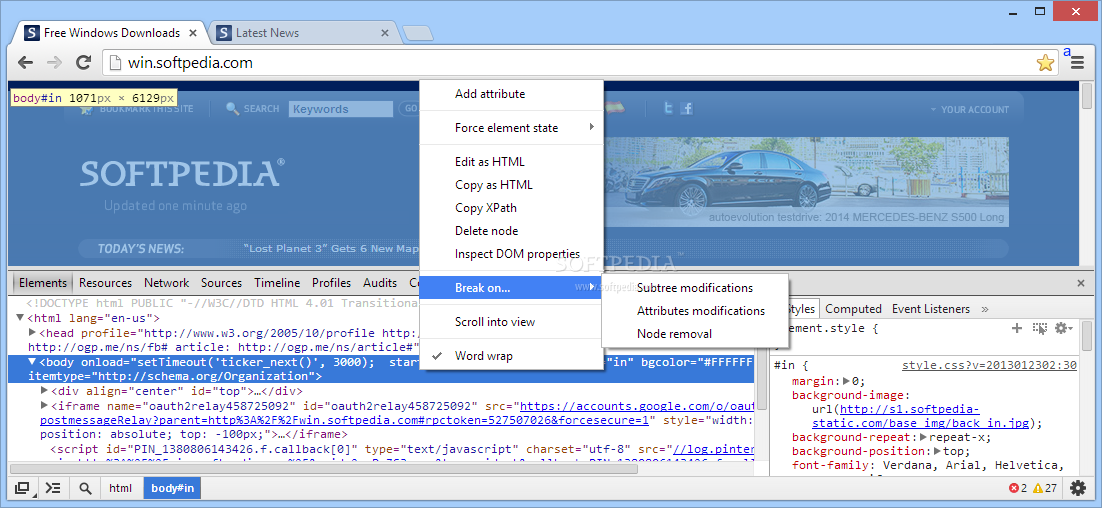This screenshot has width=1102, height=508.
Task: Select Attributes modifications breakpoint
Action: click(695, 311)
